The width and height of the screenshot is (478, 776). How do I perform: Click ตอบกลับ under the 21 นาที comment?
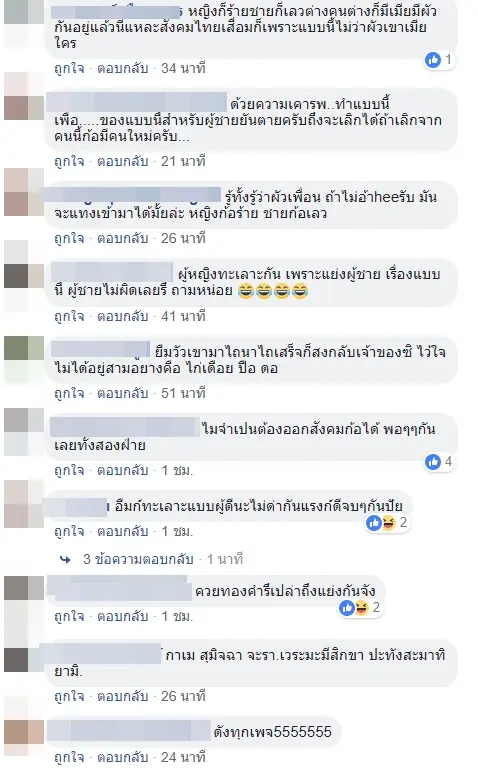click(x=122, y=161)
